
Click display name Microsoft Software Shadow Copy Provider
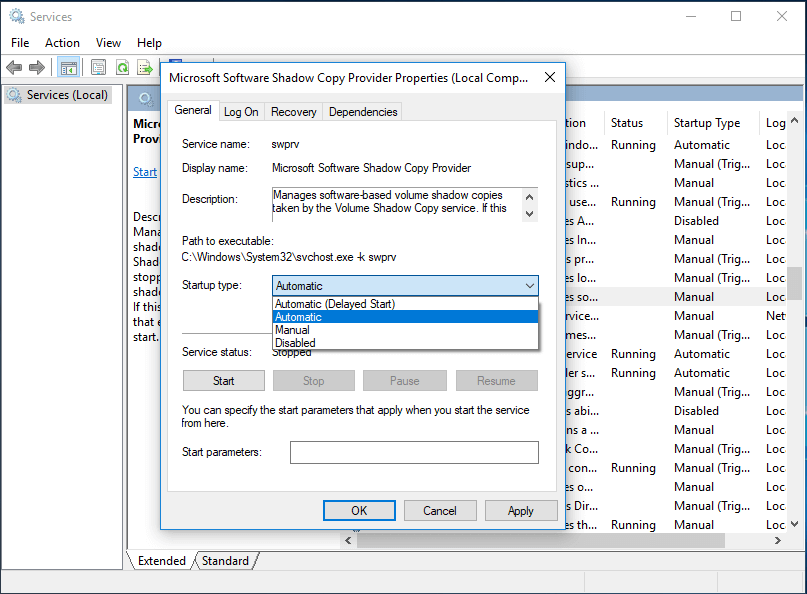click(x=371, y=168)
